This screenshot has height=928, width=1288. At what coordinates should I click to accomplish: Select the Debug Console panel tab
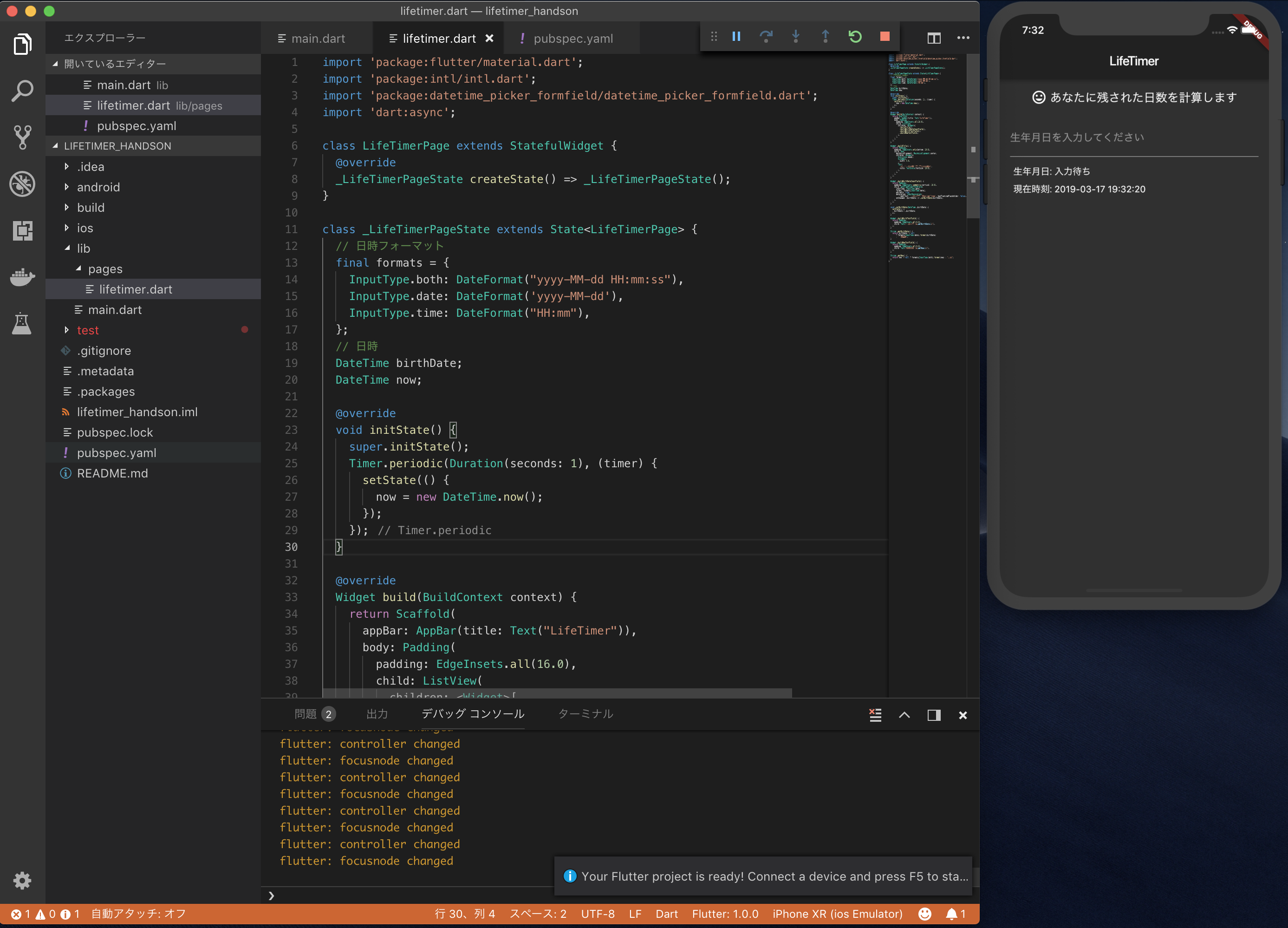click(x=473, y=714)
